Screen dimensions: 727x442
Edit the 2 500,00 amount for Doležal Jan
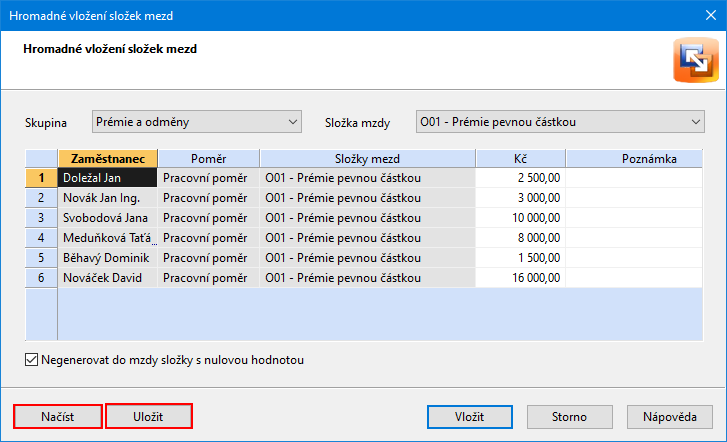click(520, 178)
